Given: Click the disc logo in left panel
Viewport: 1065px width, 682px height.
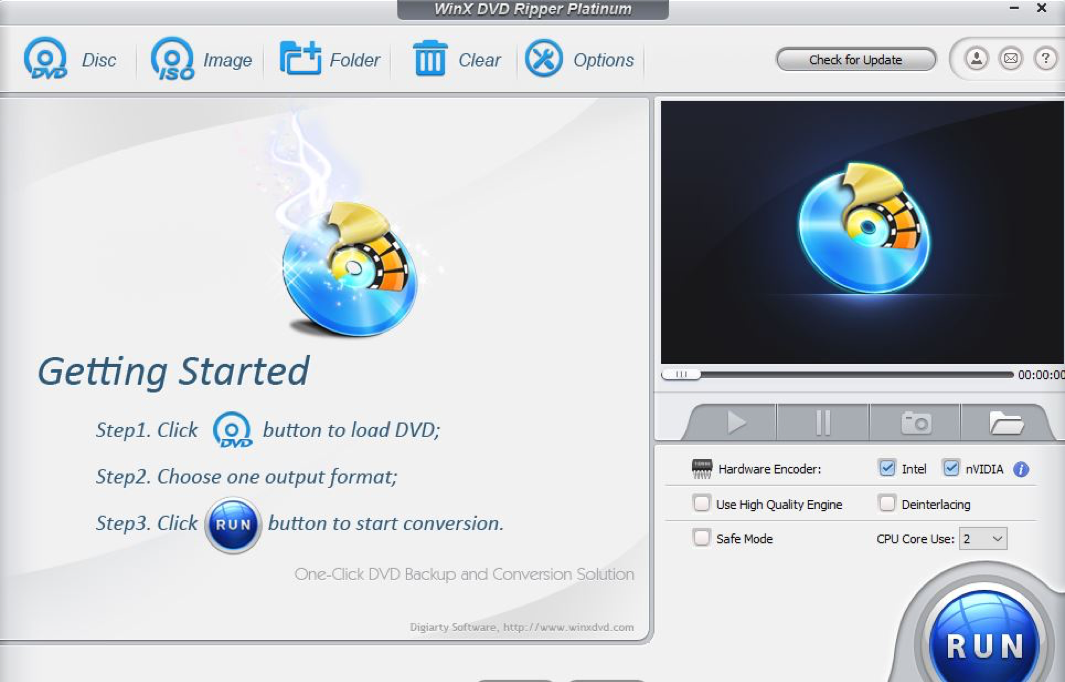Looking at the screenshot, I should [349, 270].
